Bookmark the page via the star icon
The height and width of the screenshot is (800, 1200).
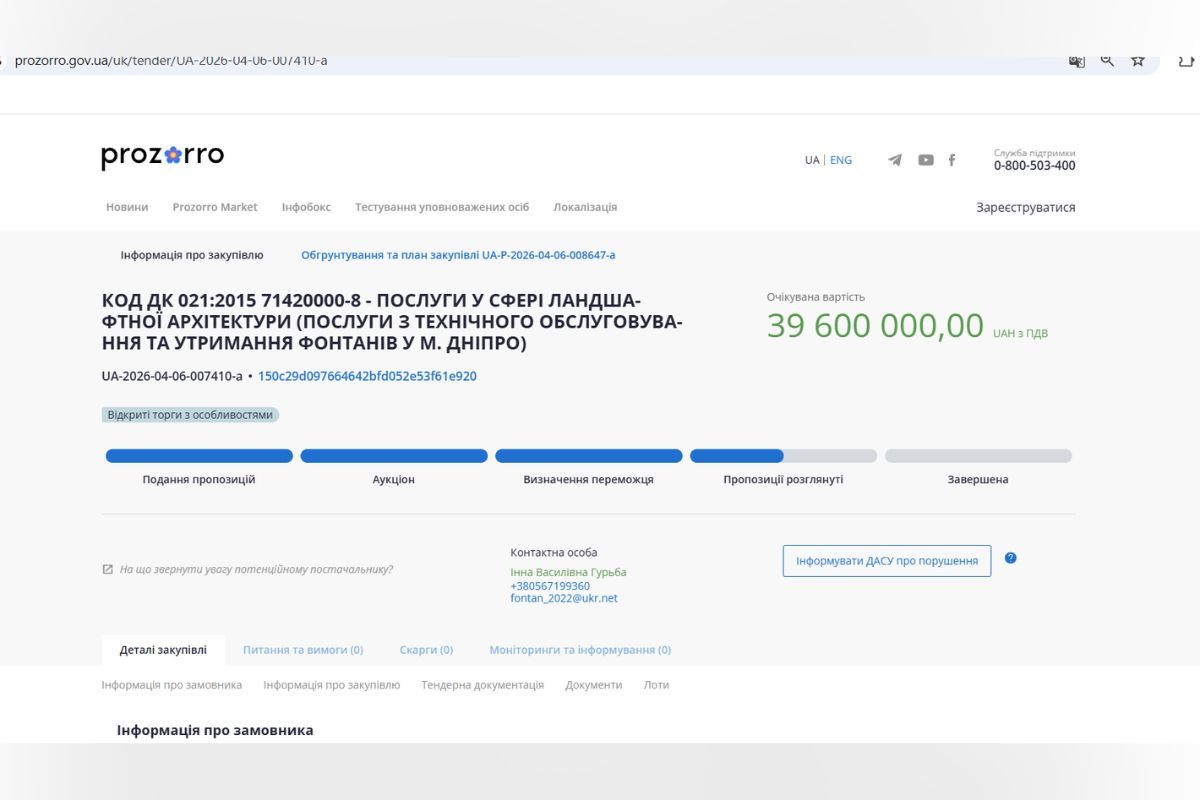coord(1137,60)
